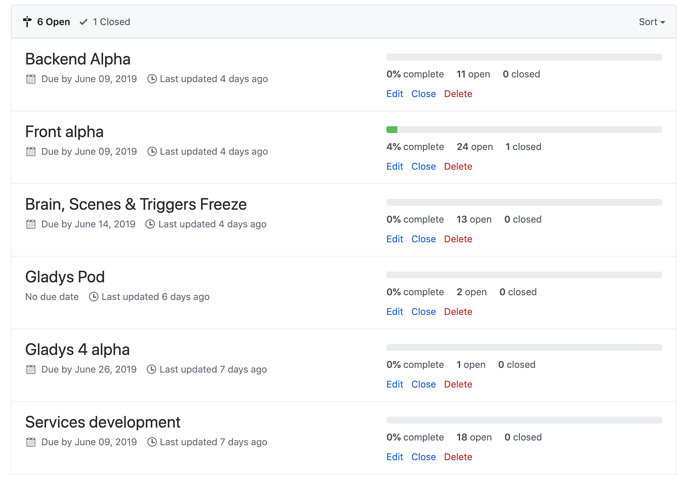Edit the Backend Alpha milestone
Viewport: 690px width, 488px height.
tap(395, 94)
